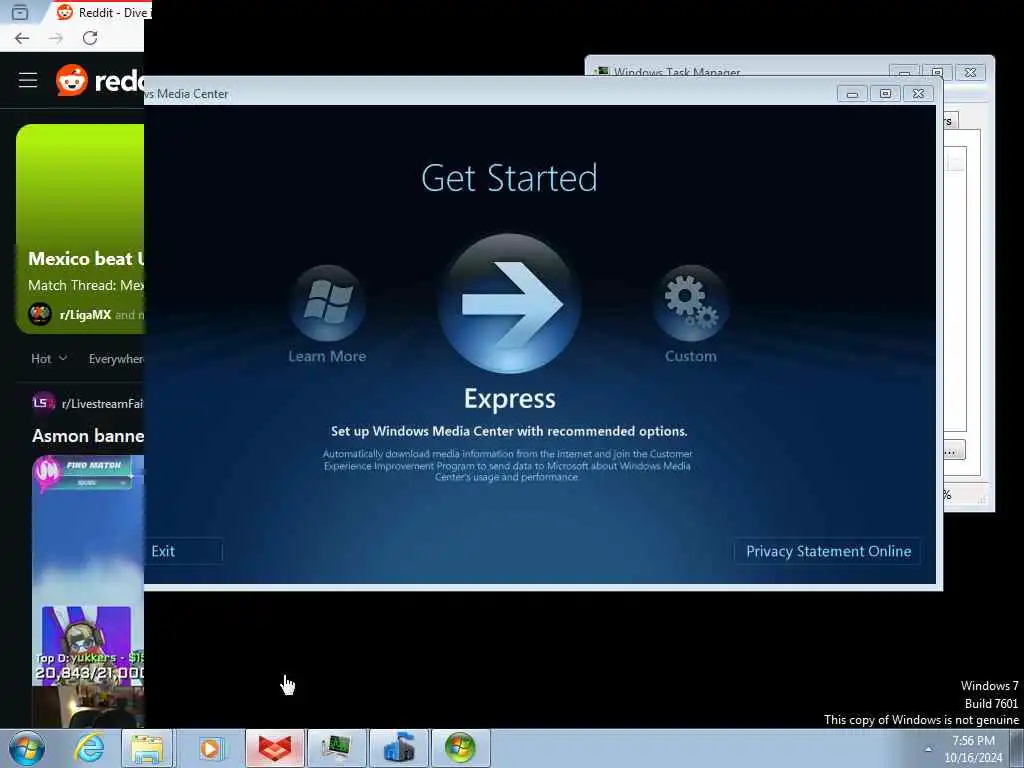1024x768 pixels.
Task: Open Windows Media Player taskbar icon
Action: click(210, 748)
